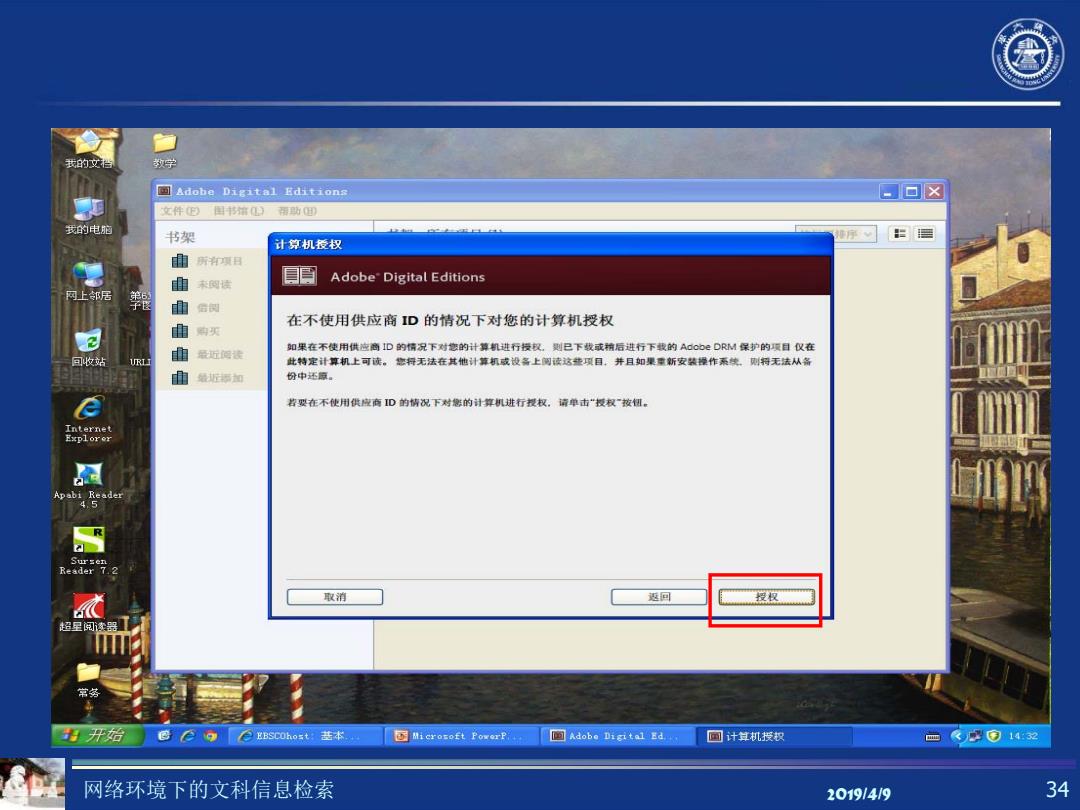This screenshot has height=810, width=1080.
Task: Click the 最近阅读 bookshelf label
Action: [x=220, y=355]
